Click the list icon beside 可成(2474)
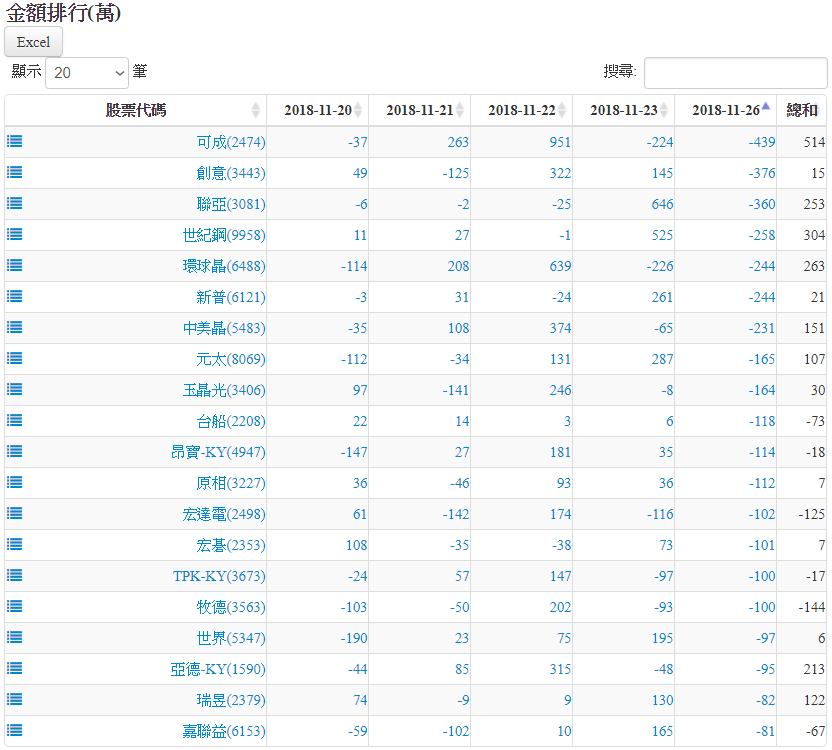Screen dimensions: 832x750 [x=15, y=141]
